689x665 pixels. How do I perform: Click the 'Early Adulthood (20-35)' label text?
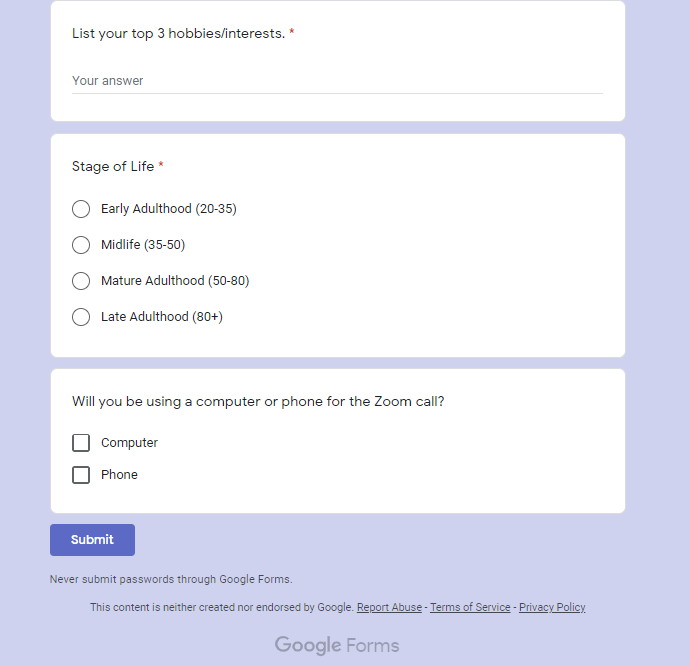[168, 209]
